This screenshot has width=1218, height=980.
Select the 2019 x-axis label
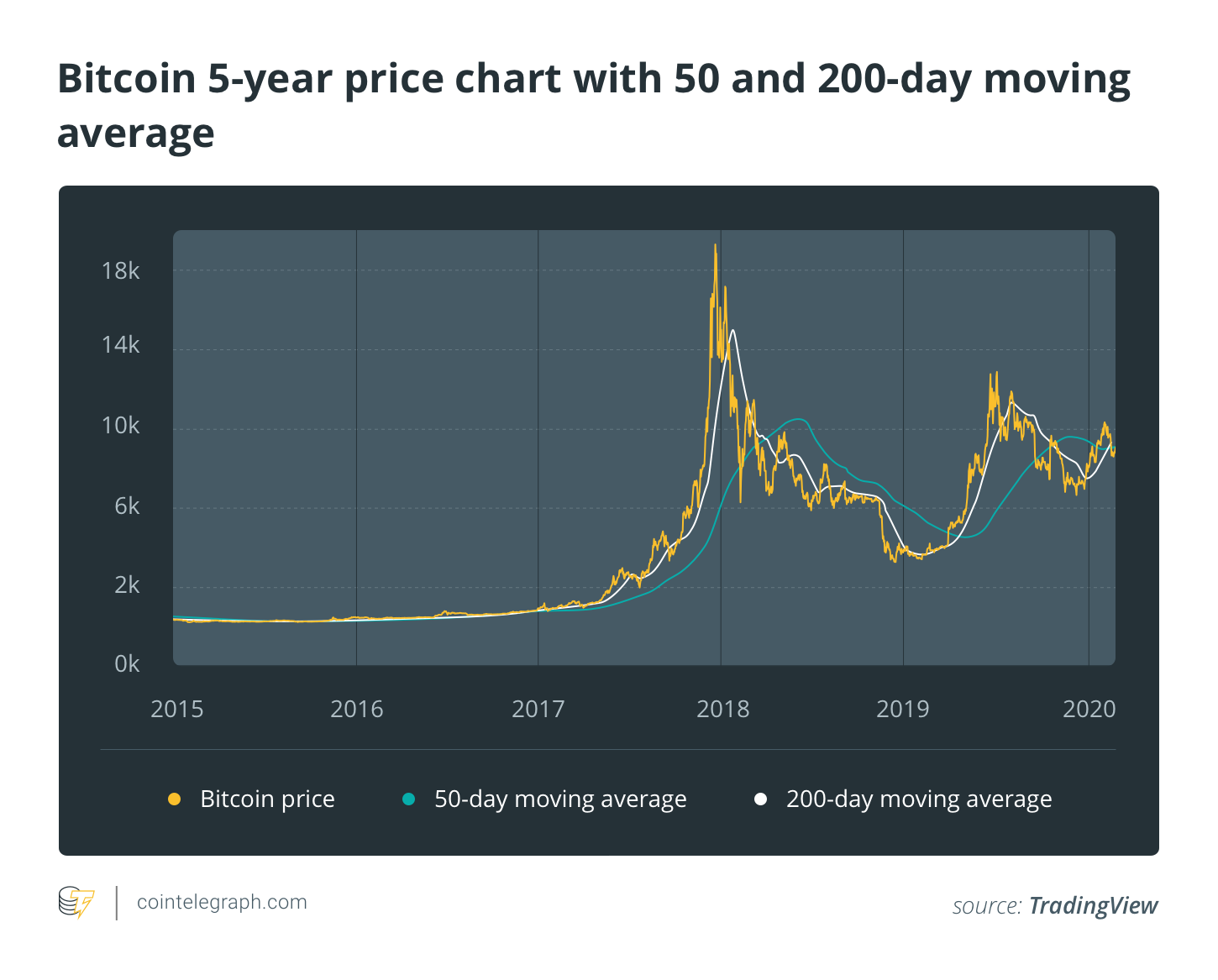tap(903, 710)
